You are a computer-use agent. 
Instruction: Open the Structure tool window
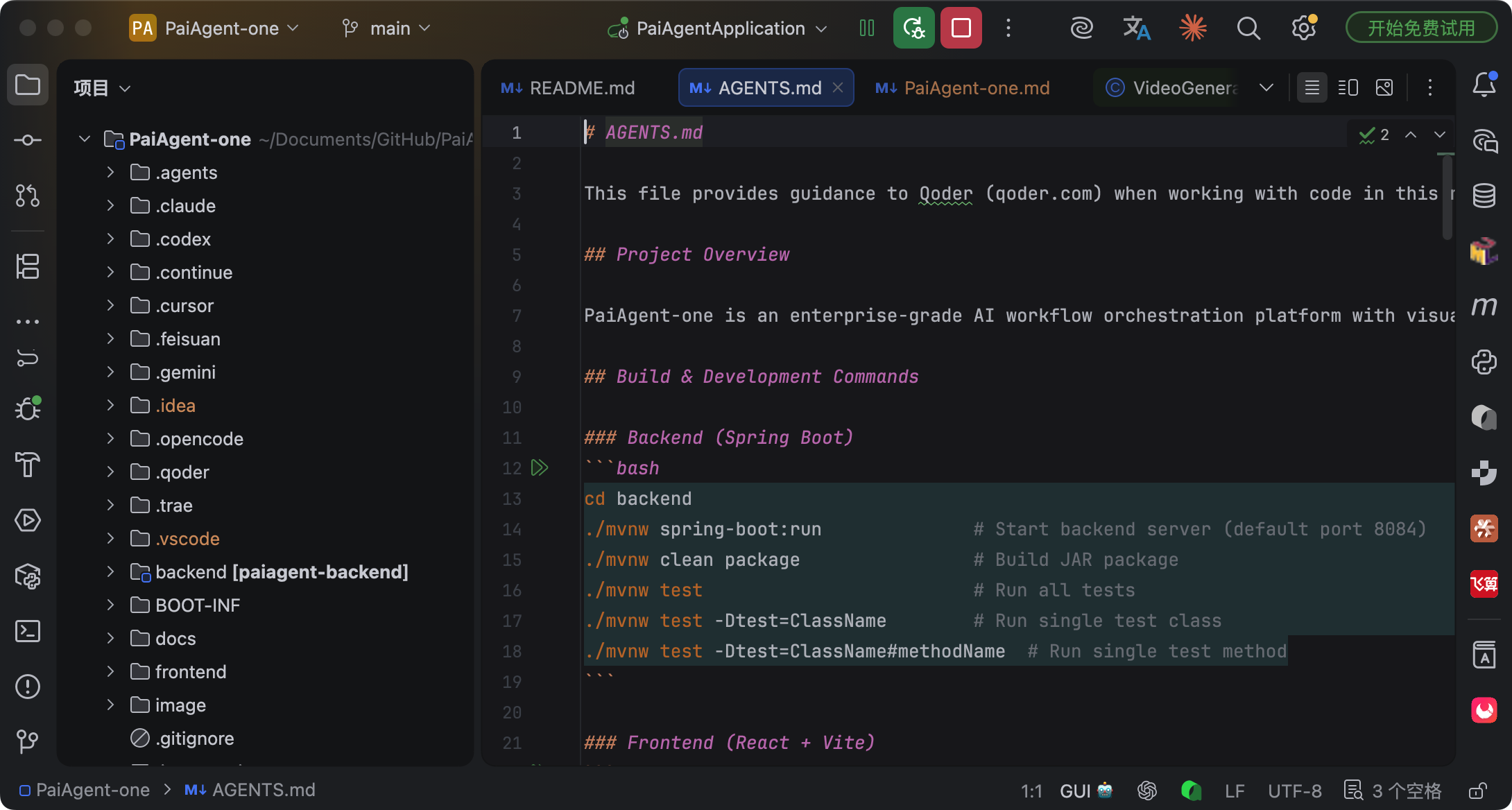click(x=28, y=266)
